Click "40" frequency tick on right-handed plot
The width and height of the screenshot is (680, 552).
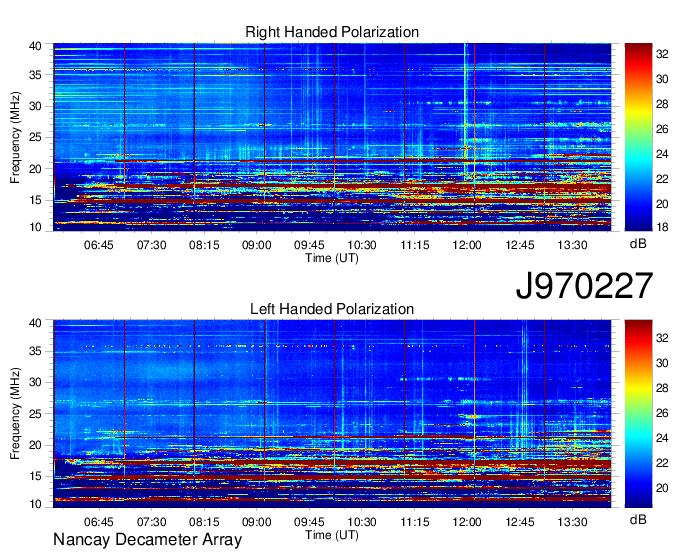click(35, 46)
